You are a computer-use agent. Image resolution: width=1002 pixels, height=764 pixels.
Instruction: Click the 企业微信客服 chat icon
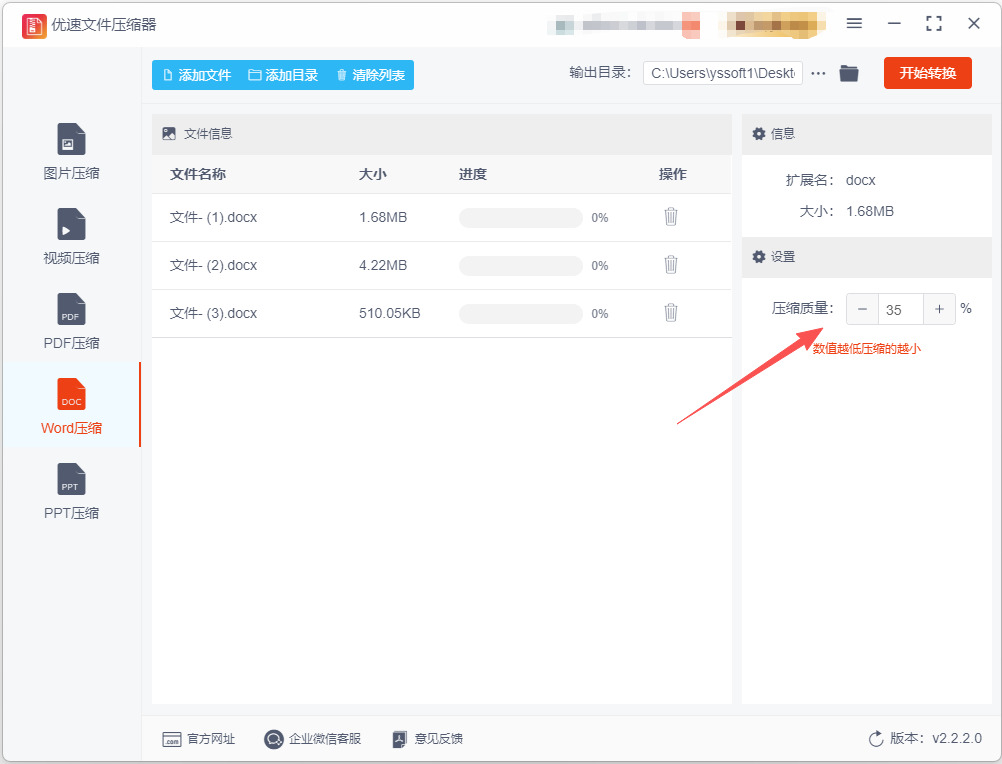[274, 739]
